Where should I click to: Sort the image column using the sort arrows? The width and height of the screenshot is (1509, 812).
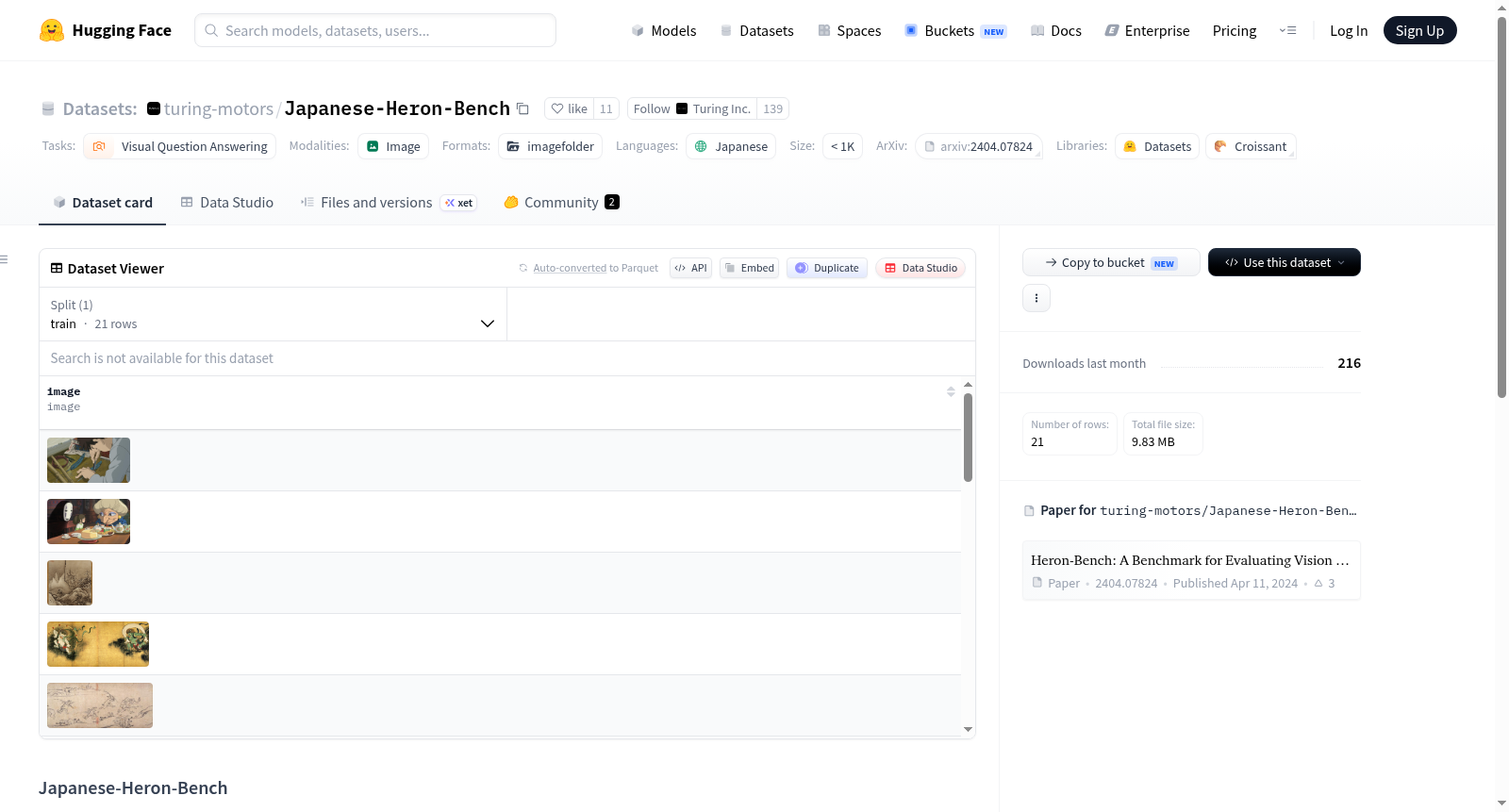pyautogui.click(x=951, y=391)
